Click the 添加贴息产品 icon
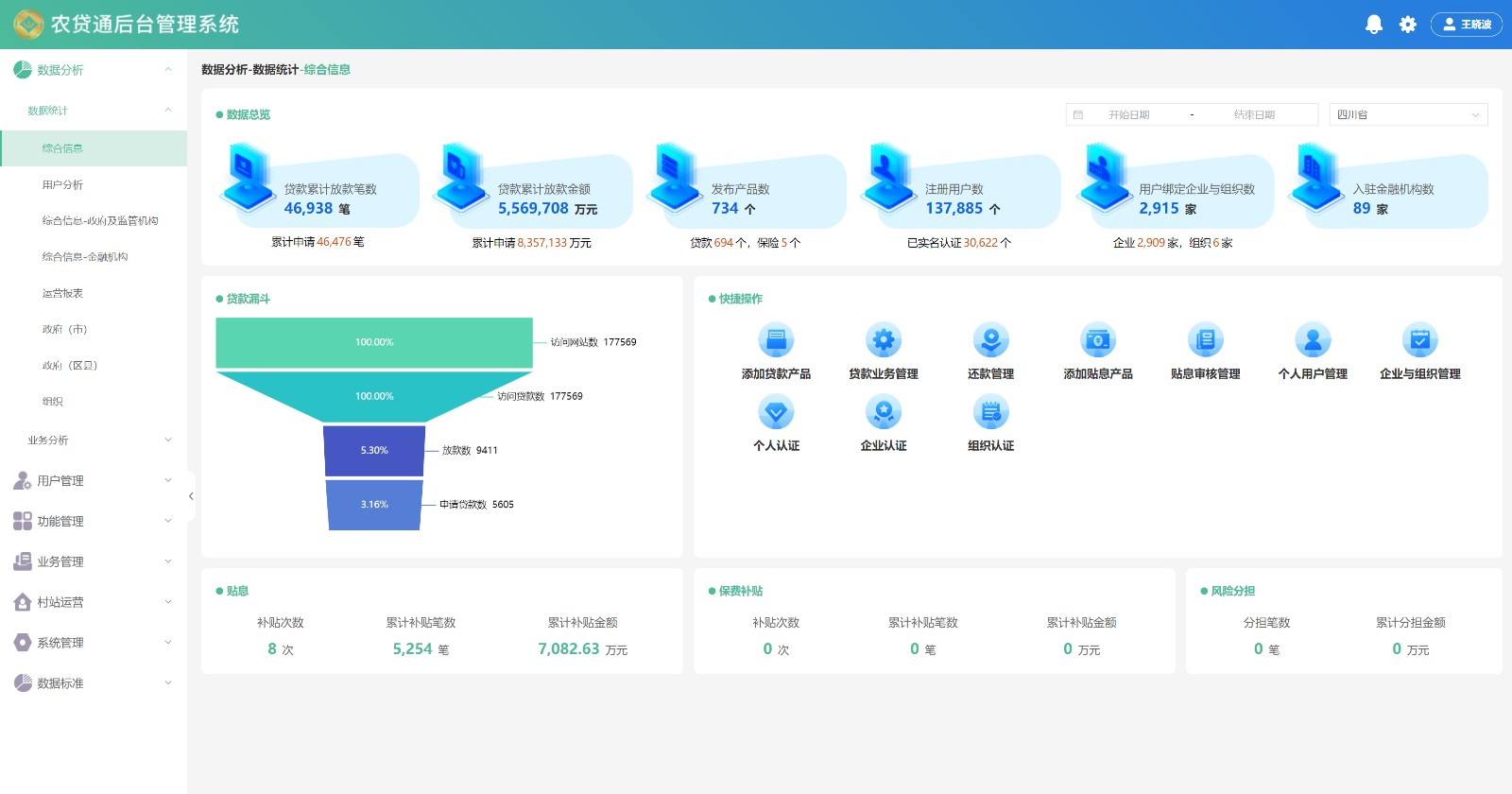1512x794 pixels. (x=1098, y=339)
